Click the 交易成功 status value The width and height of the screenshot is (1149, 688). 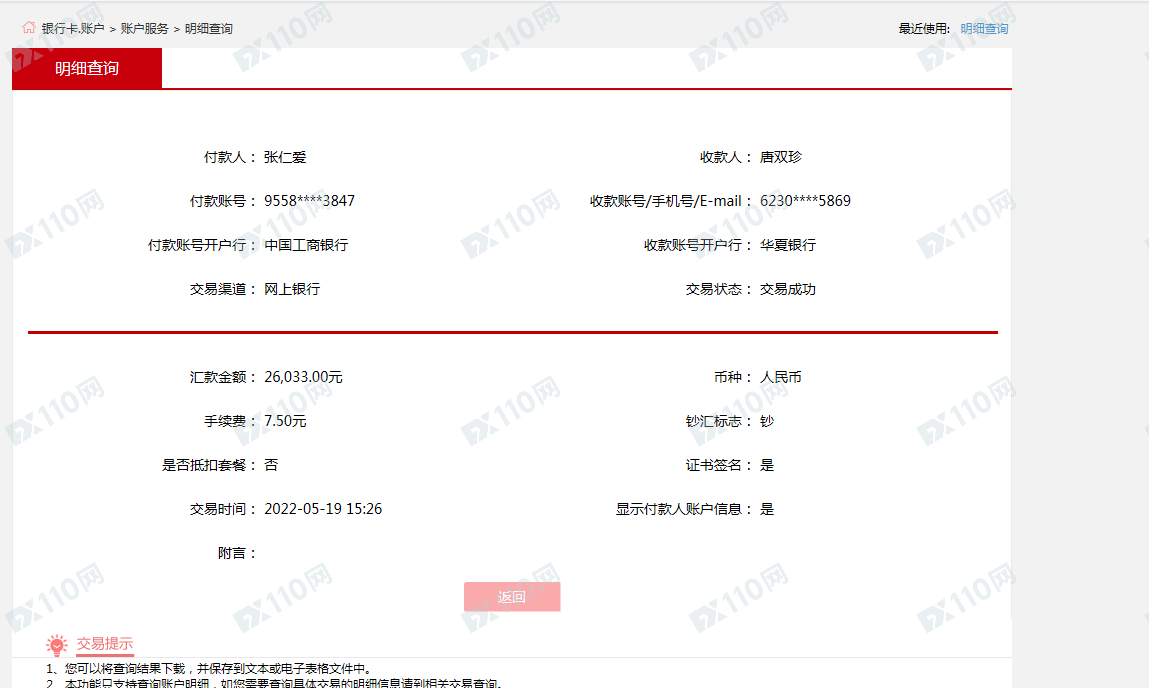pyautogui.click(x=788, y=289)
